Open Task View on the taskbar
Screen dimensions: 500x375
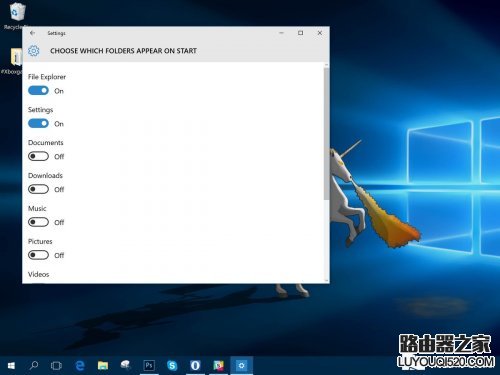pyautogui.click(x=56, y=366)
